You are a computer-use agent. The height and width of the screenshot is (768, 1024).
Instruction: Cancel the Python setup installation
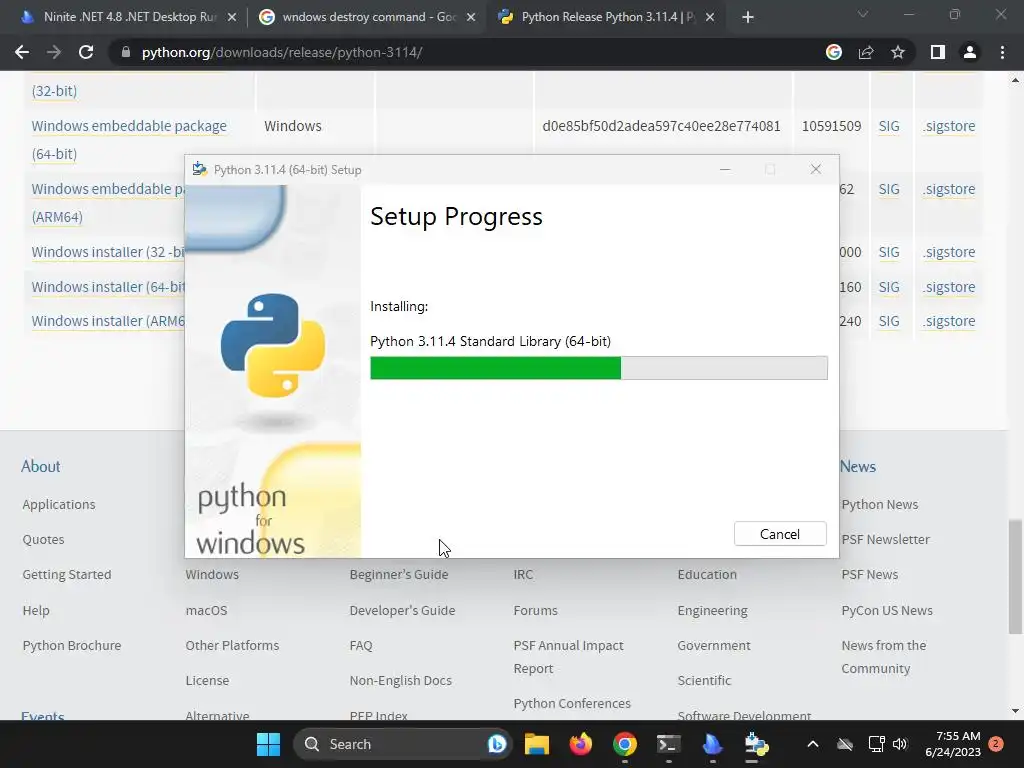[x=780, y=534]
